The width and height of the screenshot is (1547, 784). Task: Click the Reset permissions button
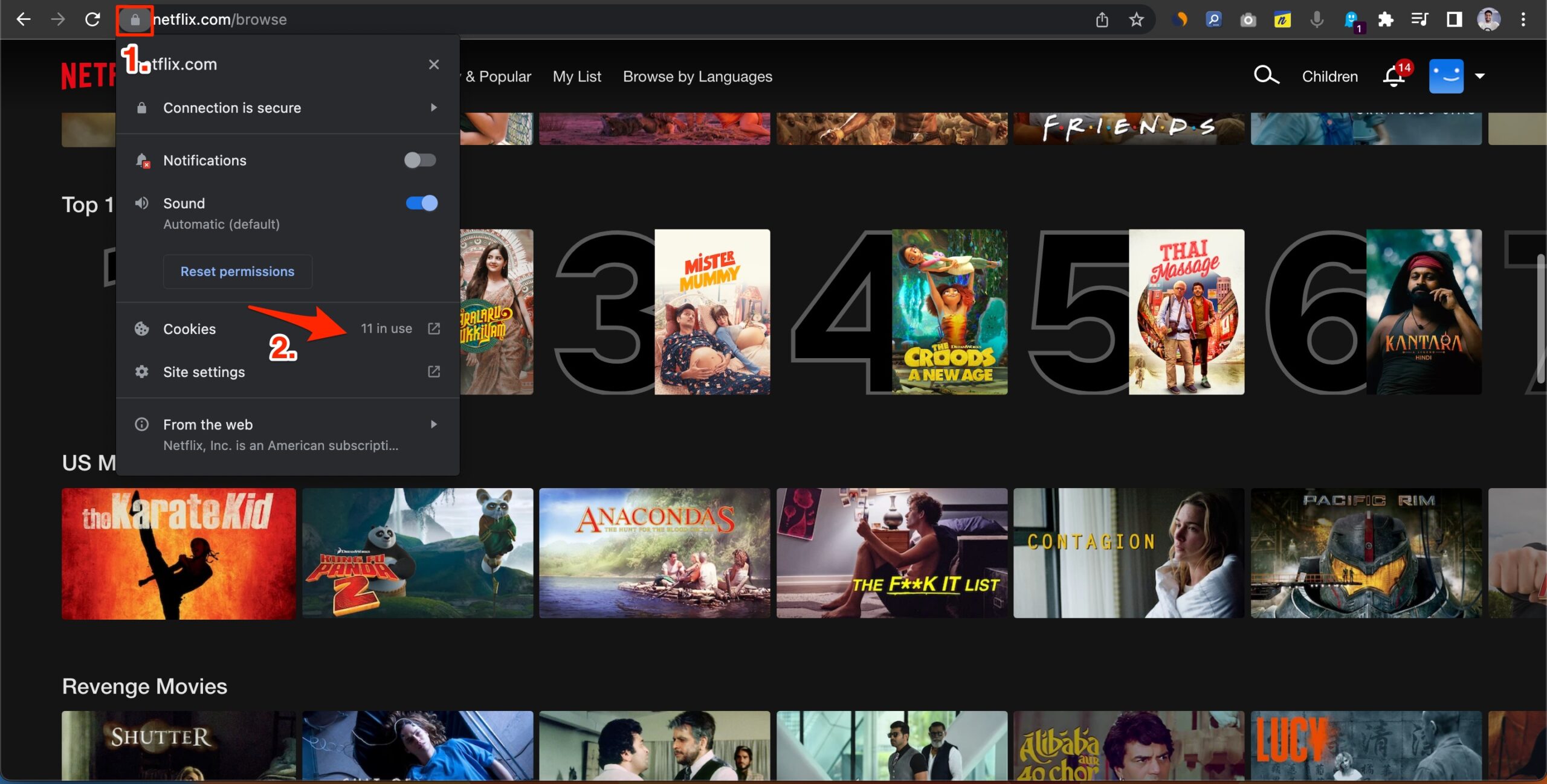[x=237, y=271]
